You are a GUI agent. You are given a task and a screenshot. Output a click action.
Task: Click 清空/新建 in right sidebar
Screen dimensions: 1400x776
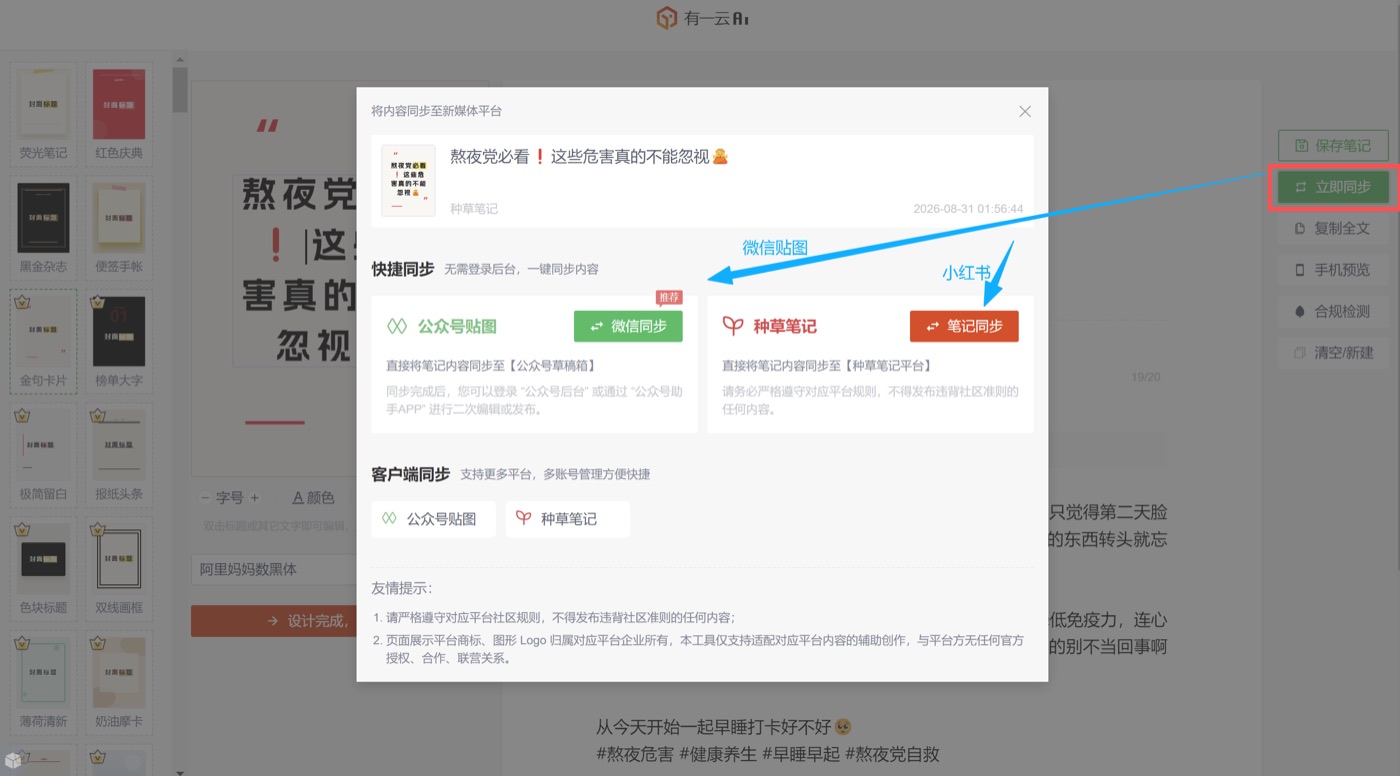(x=1333, y=353)
